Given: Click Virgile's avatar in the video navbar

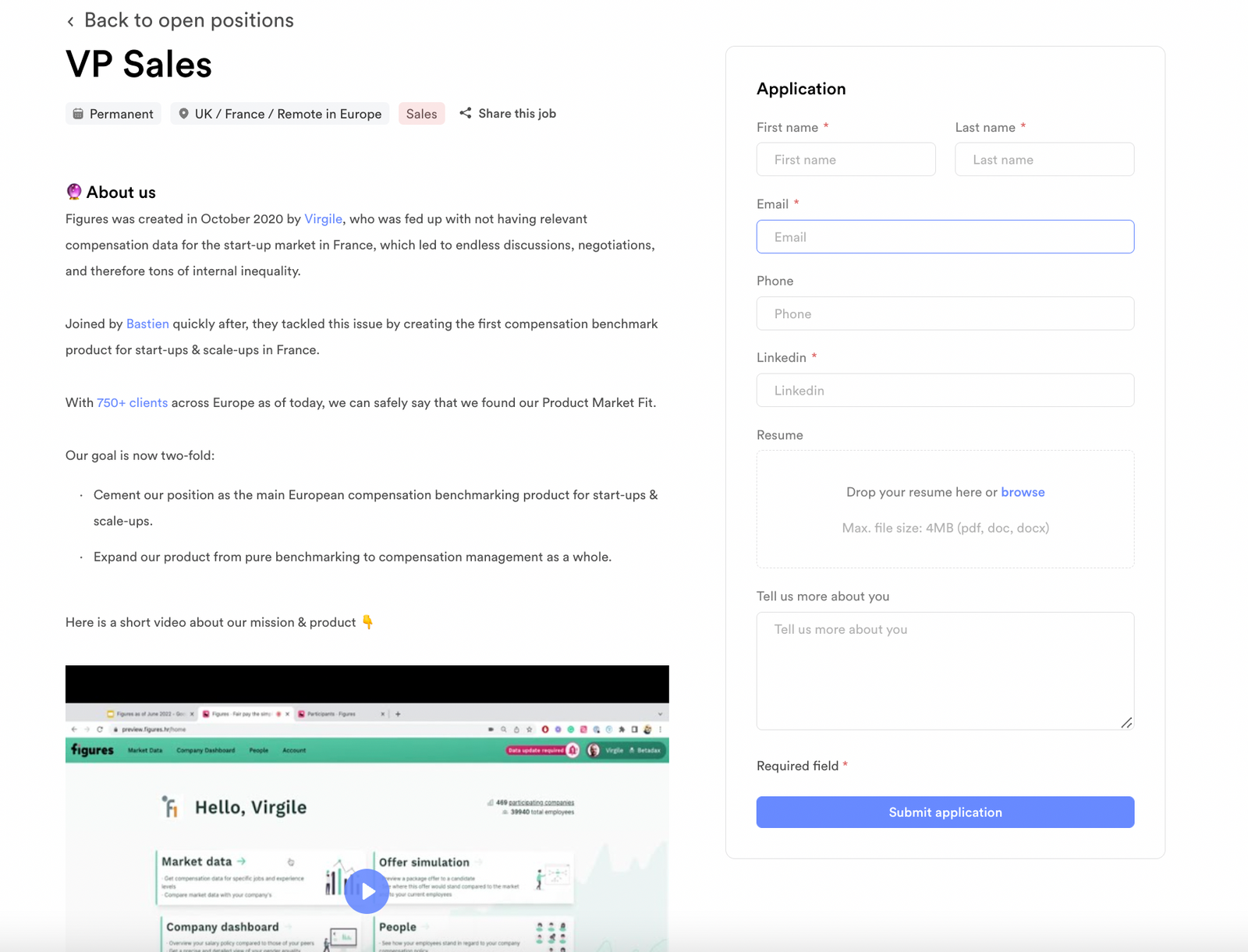Looking at the screenshot, I should [593, 750].
